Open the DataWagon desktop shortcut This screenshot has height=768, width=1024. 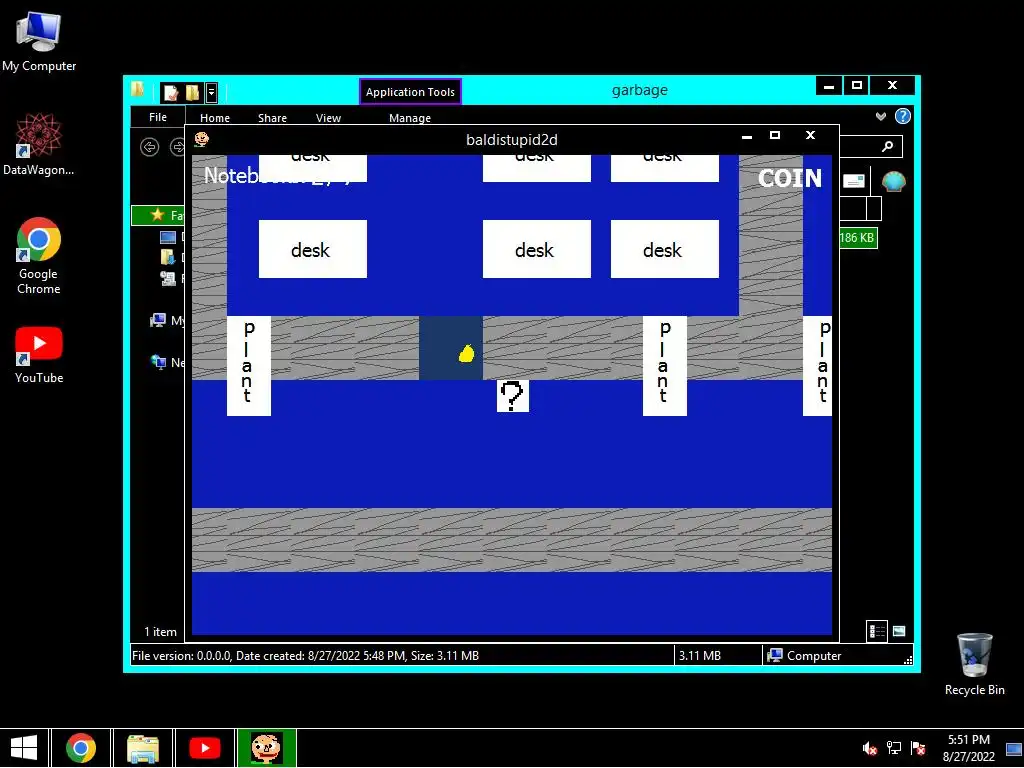point(39,145)
